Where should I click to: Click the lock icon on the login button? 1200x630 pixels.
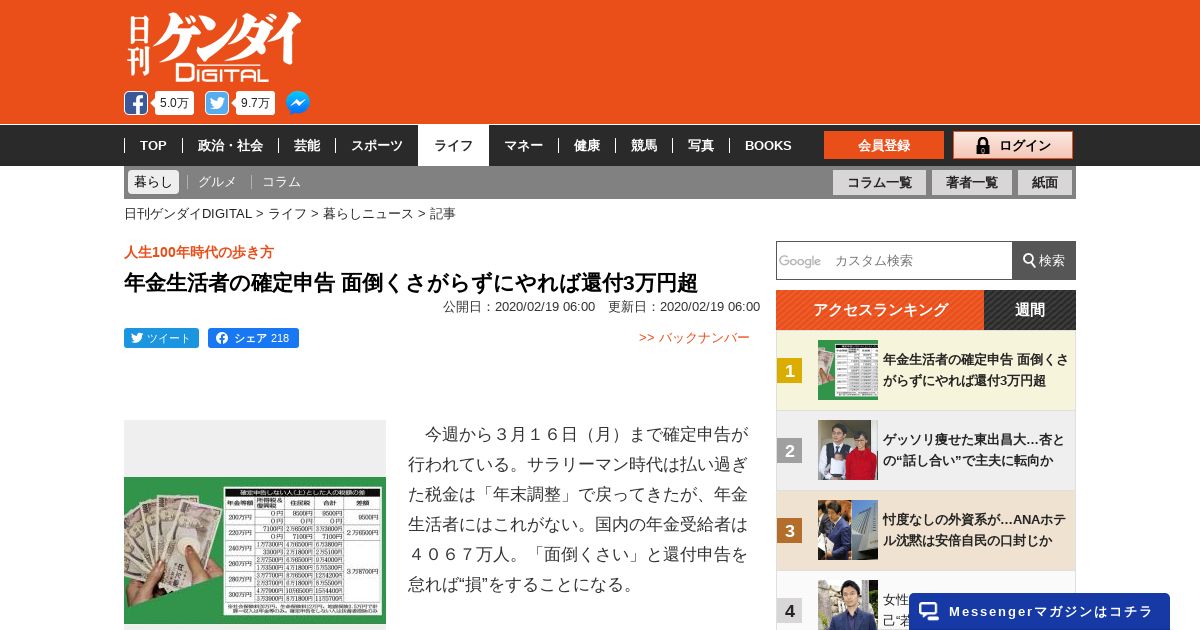[983, 145]
